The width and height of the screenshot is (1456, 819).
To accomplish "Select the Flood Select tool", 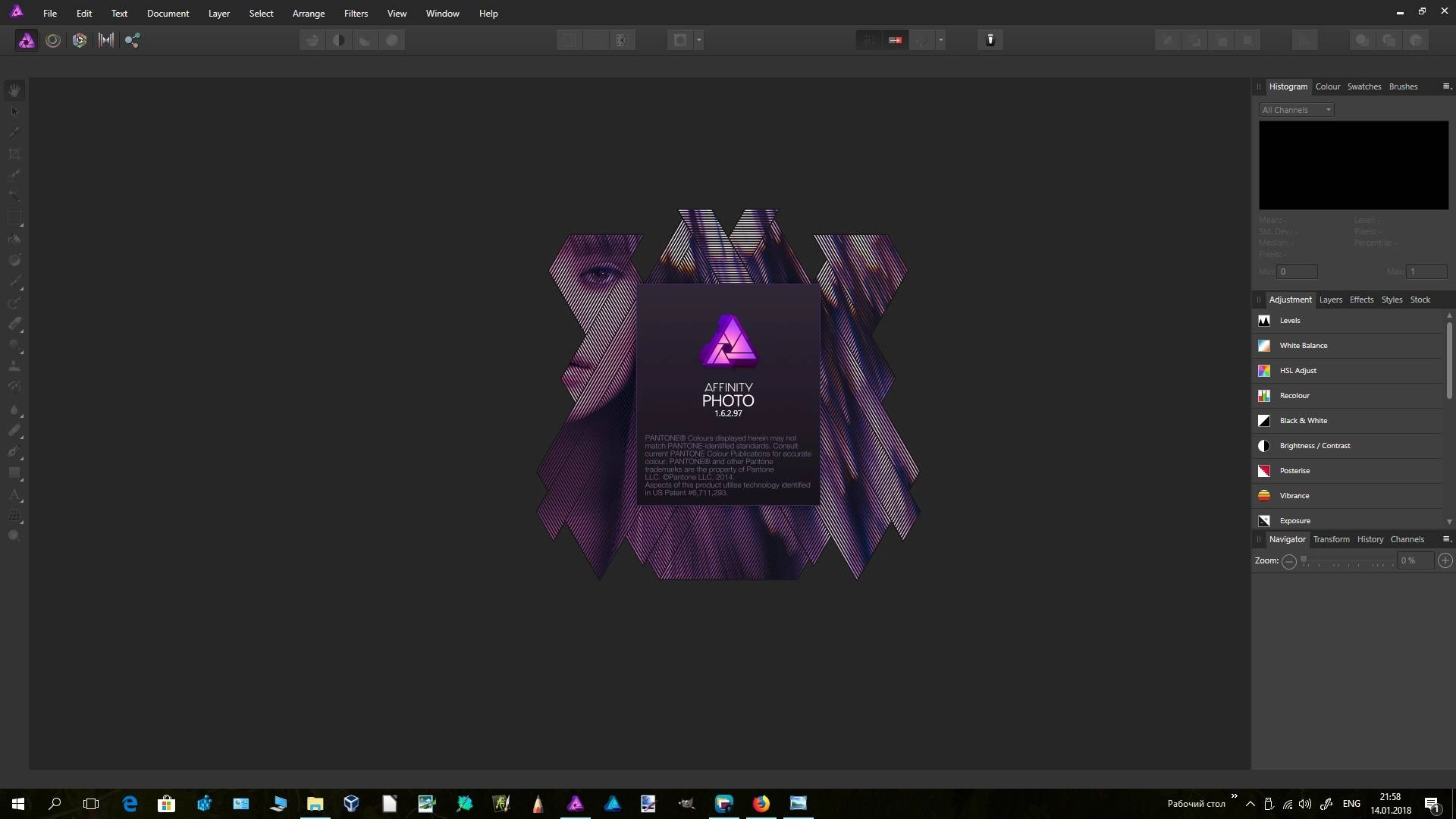I will (14, 196).
